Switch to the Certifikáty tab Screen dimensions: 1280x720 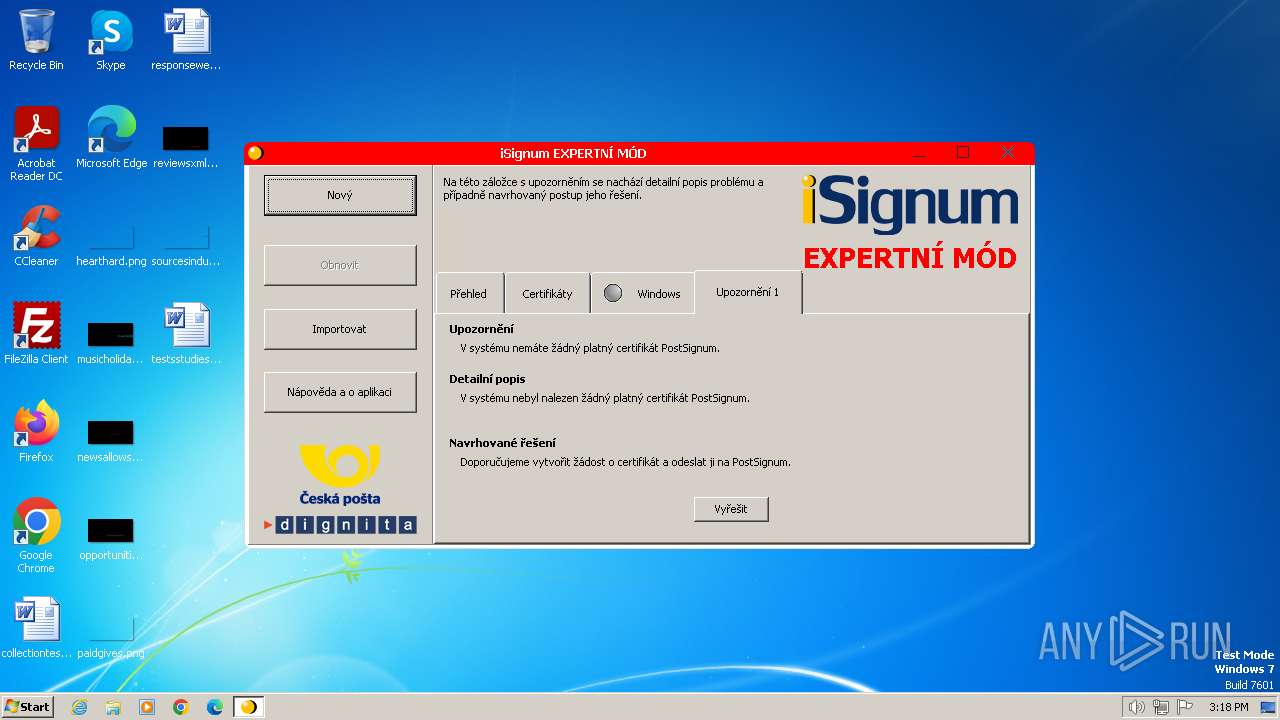click(547, 294)
